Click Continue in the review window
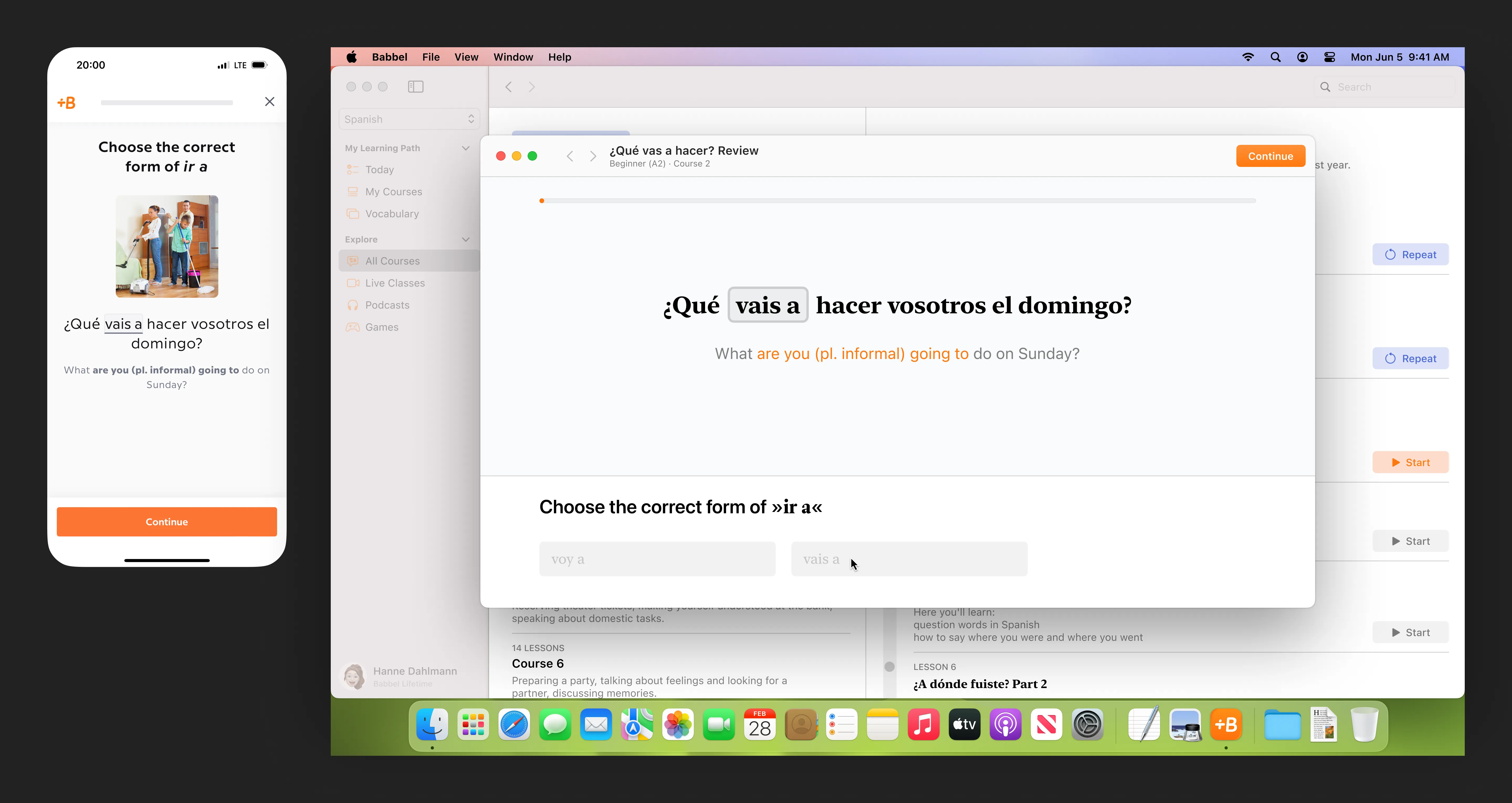Image resolution: width=1512 pixels, height=803 pixels. 1270,156
